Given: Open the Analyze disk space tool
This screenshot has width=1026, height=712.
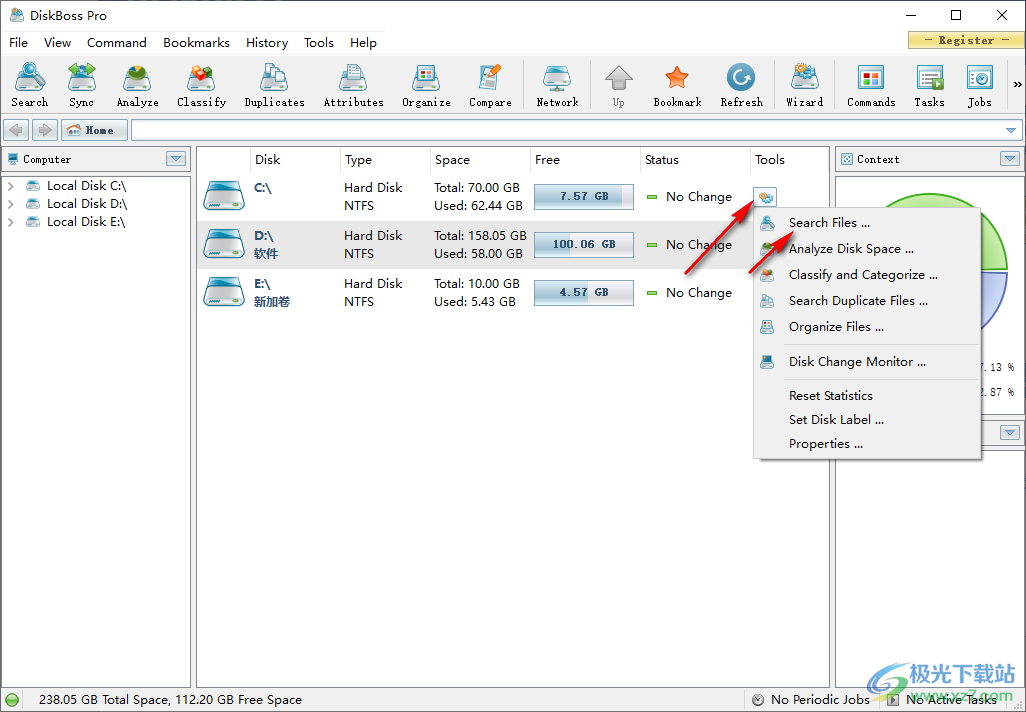Looking at the screenshot, I should click(137, 84).
